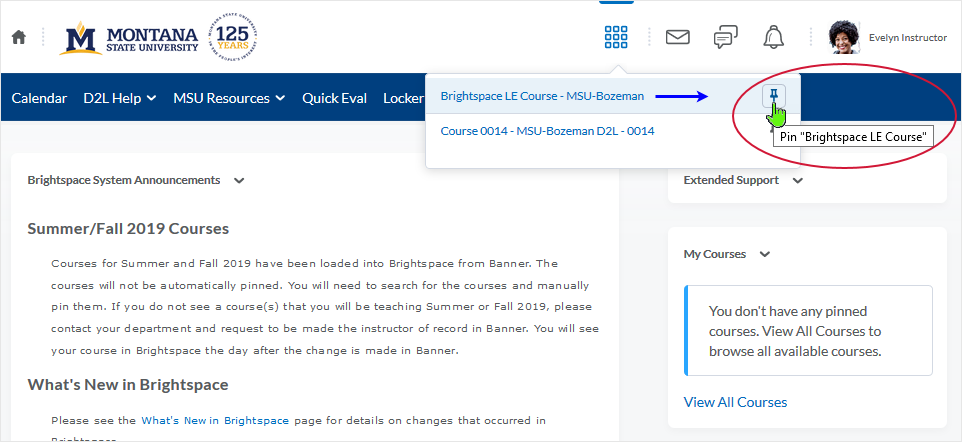Expand D2L Help menu
962x442 pixels.
(120, 98)
